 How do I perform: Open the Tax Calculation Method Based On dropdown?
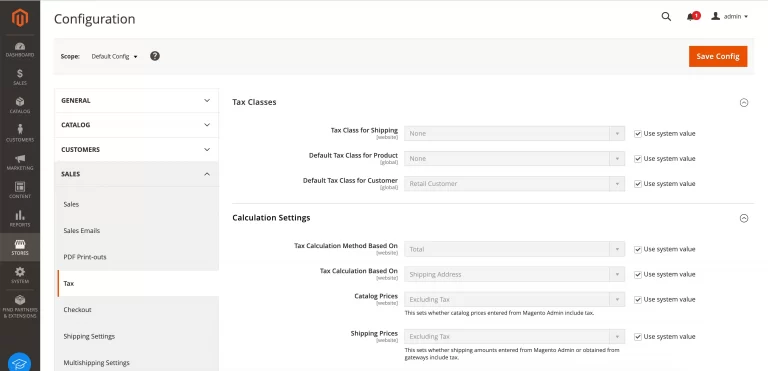pyautogui.click(x=514, y=249)
